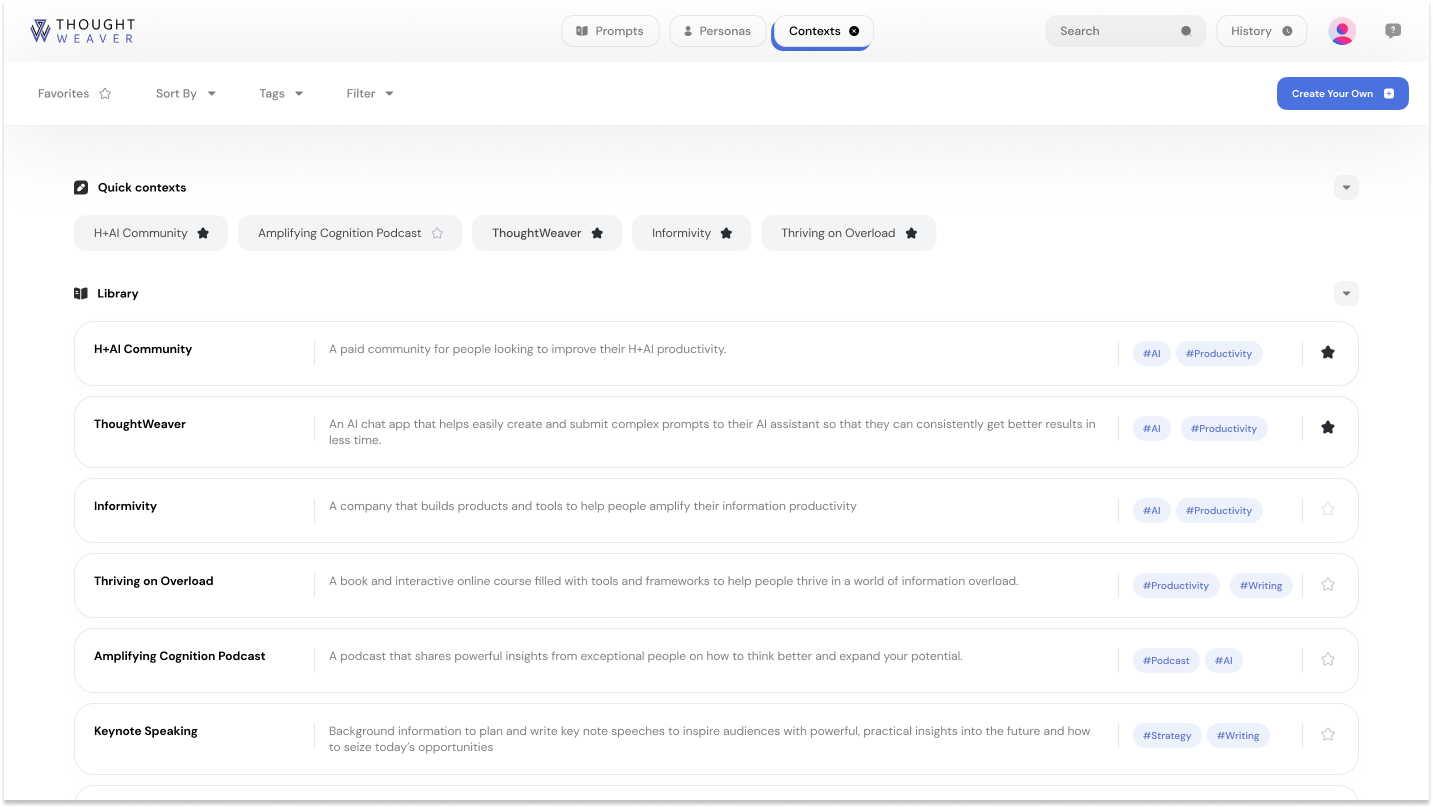Favorite Amplifying Cognition Podcast quick context star
The image size is (1433, 808).
437,233
